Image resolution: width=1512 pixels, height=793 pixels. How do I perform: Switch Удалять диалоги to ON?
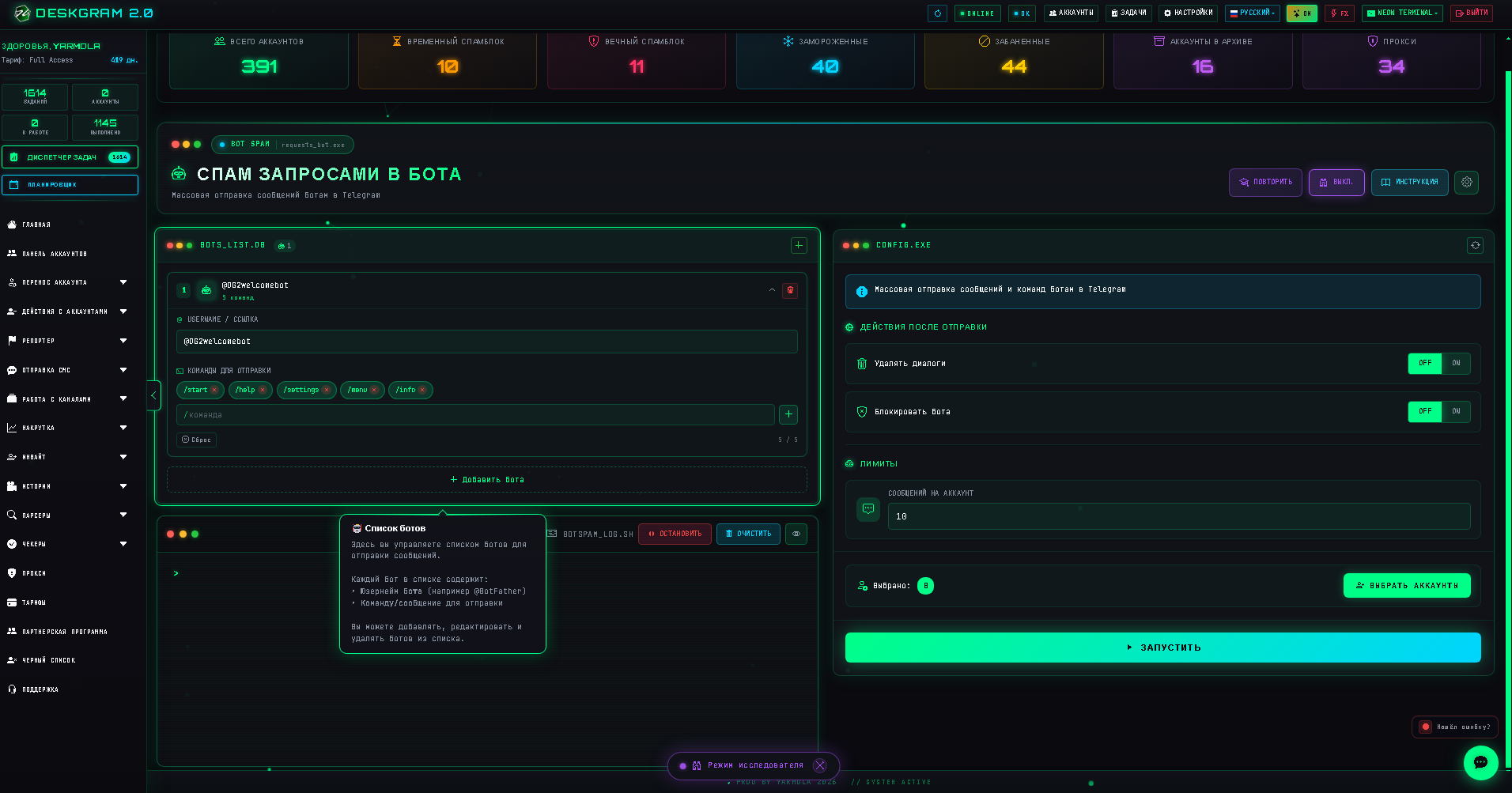pyautogui.click(x=1456, y=363)
